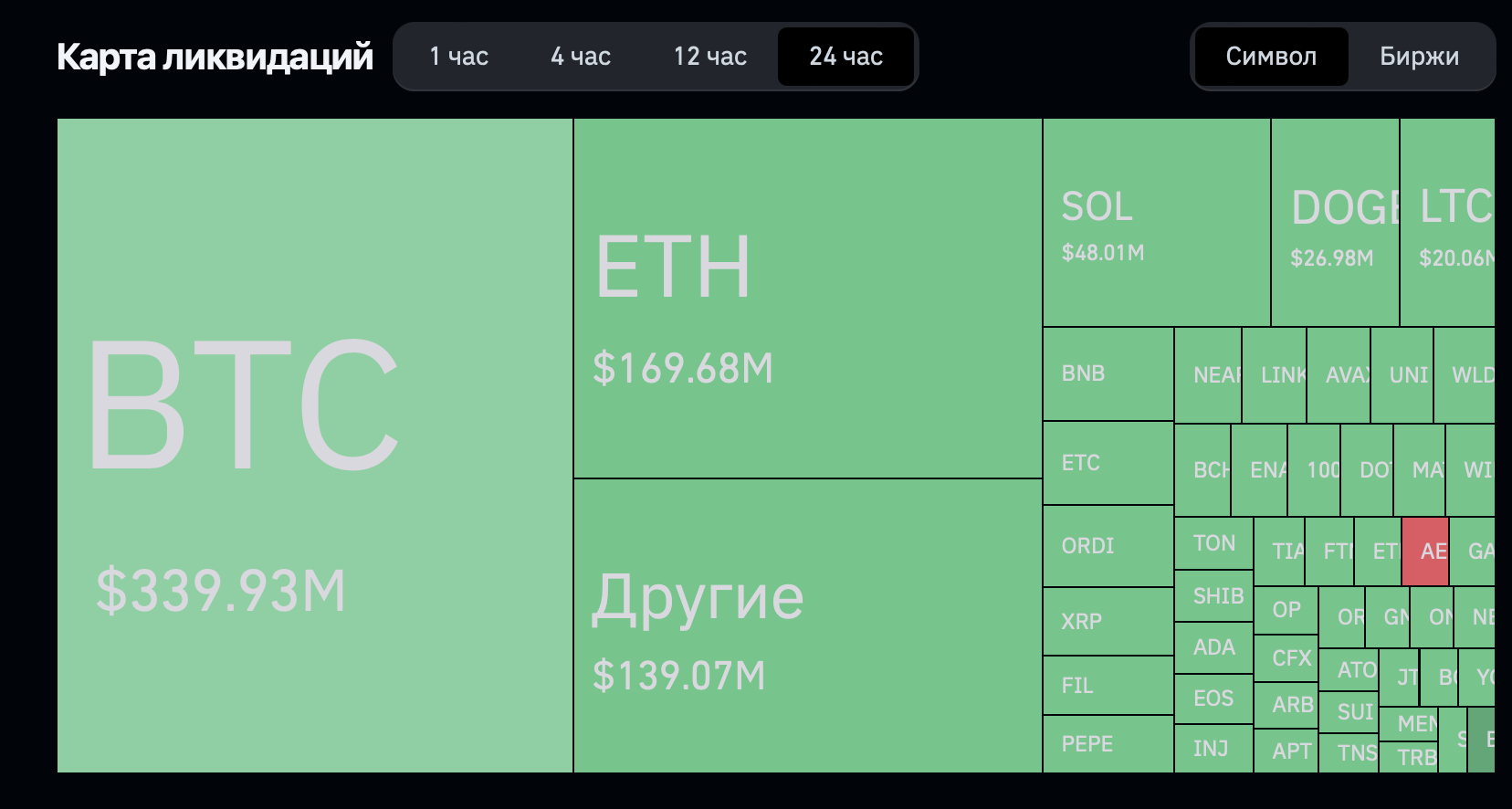Click the DOGE $26.98M tile

coord(1335,222)
